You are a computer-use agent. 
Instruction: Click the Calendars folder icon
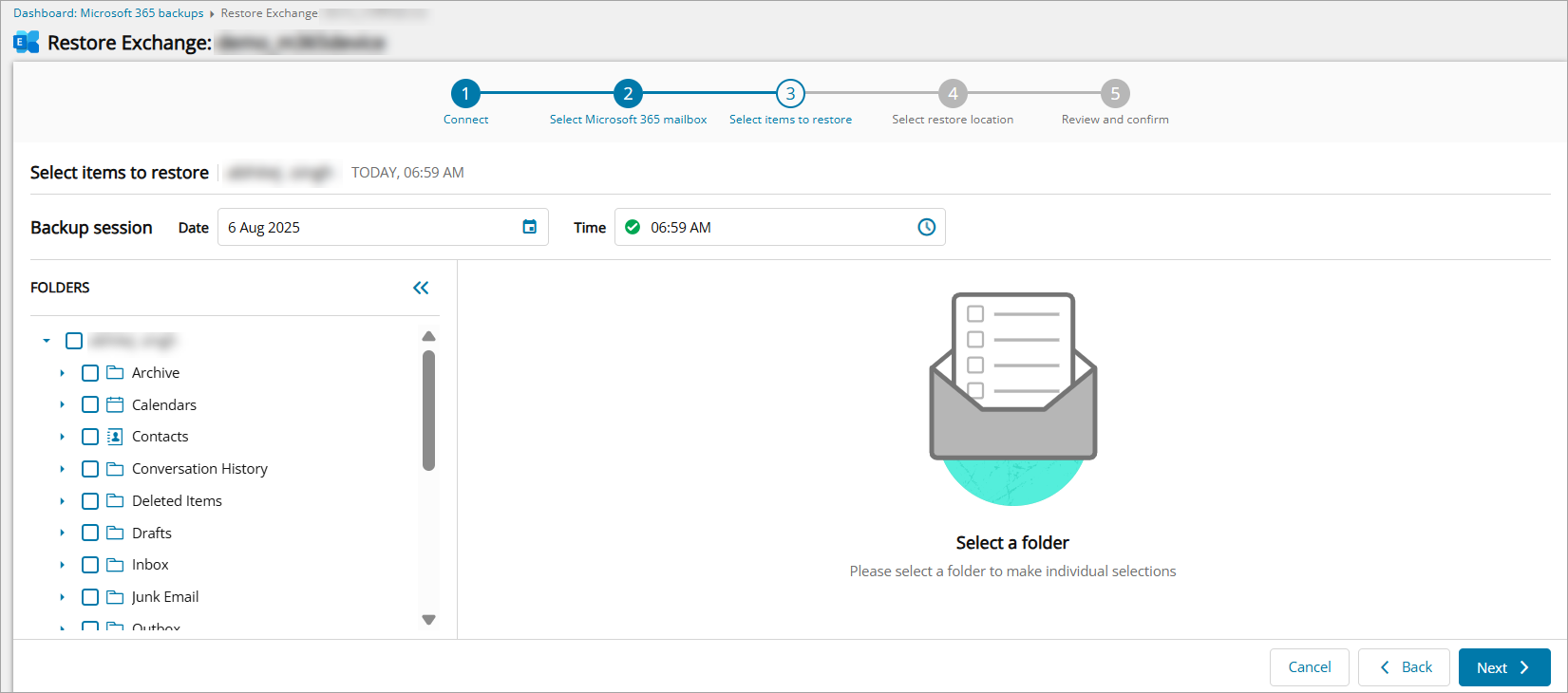click(115, 404)
